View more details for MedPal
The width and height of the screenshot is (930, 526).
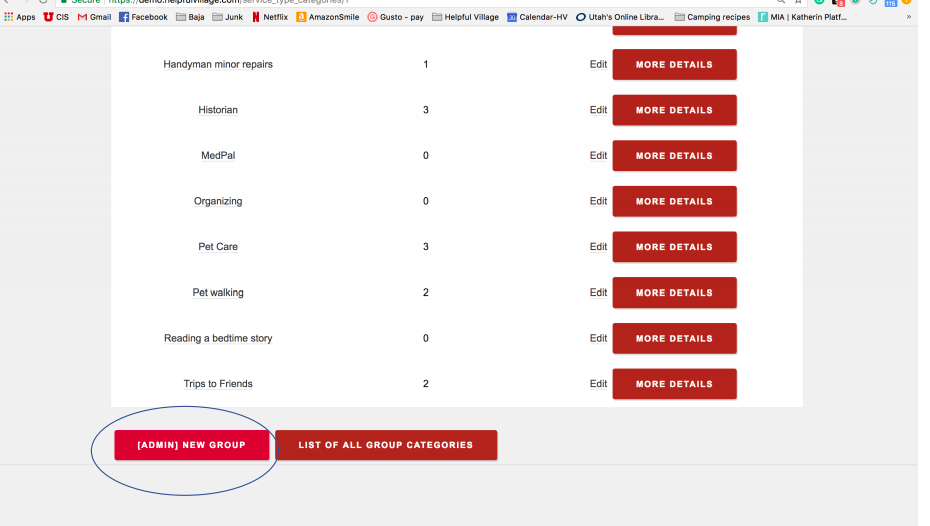coord(674,155)
